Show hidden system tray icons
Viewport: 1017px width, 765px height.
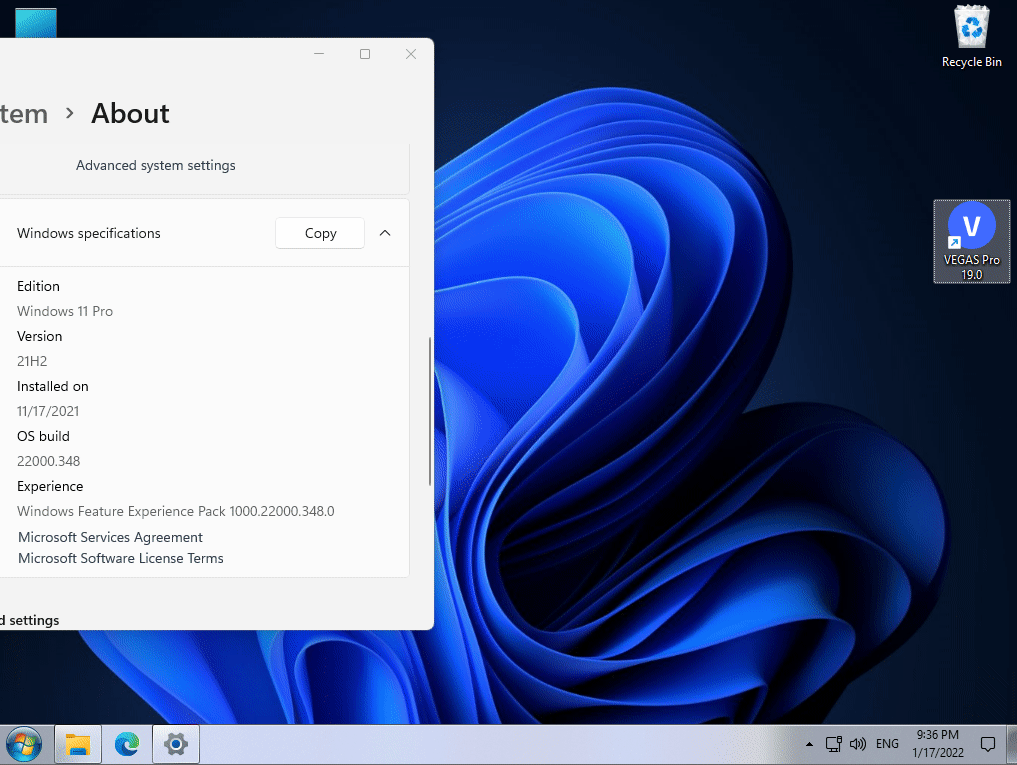click(809, 744)
